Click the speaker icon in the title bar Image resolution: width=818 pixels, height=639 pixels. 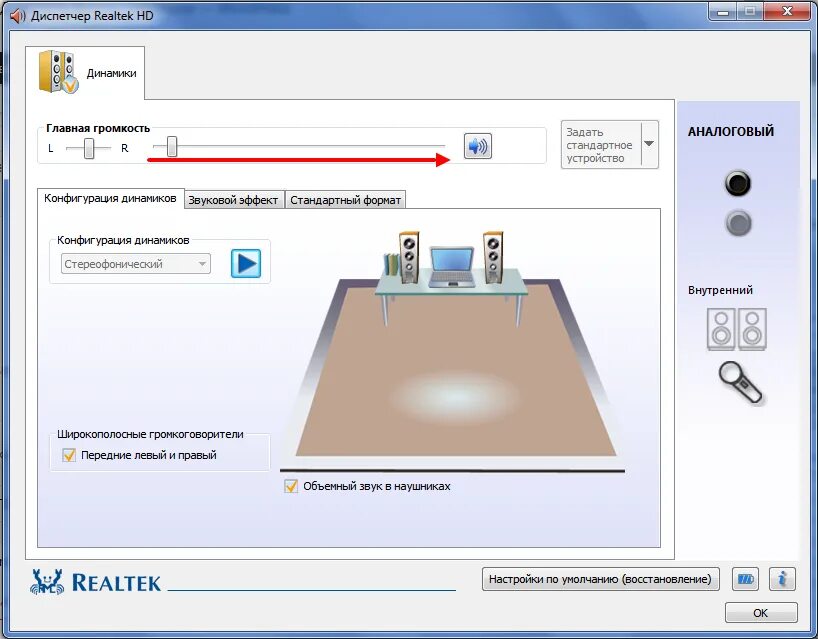click(17, 16)
